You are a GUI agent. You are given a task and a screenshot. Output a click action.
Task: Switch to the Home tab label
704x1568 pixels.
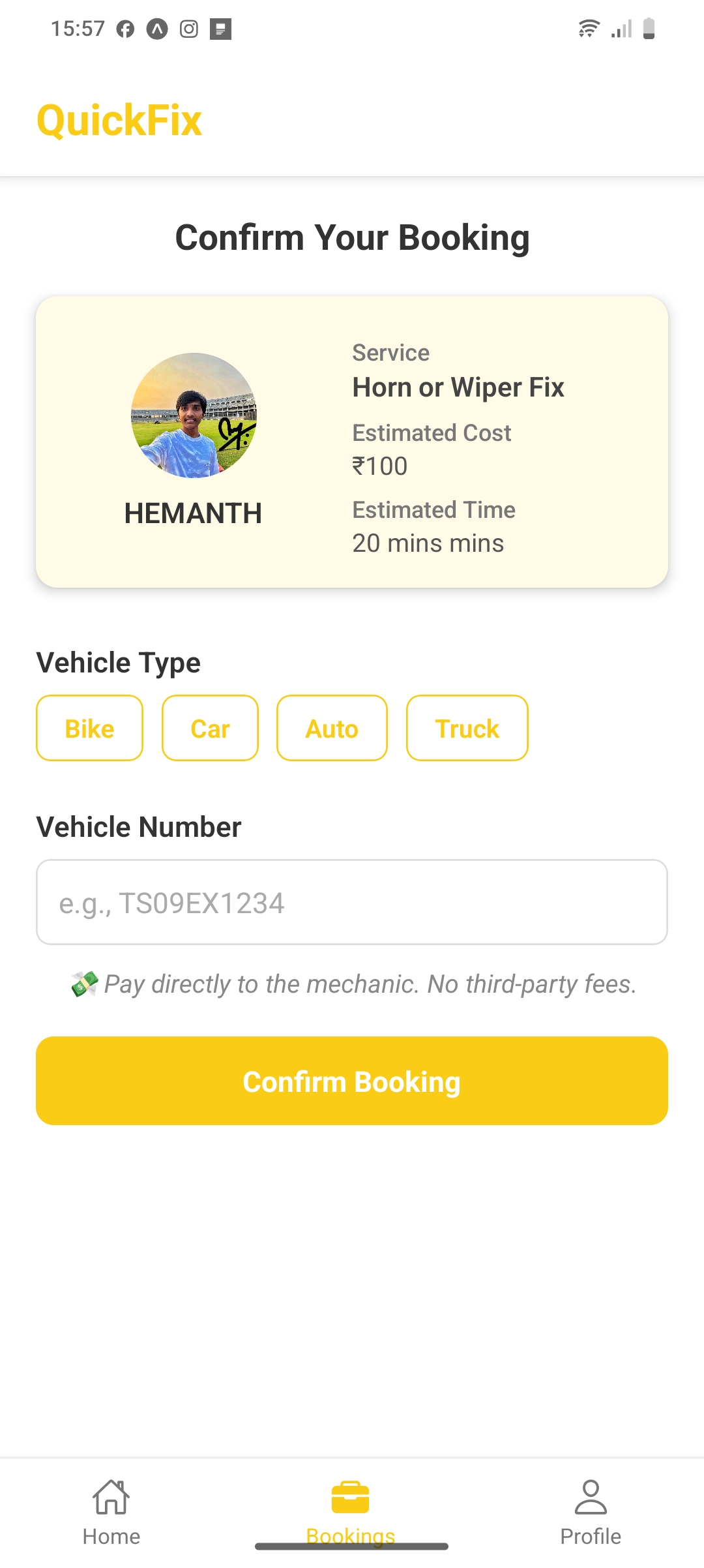click(x=111, y=1537)
